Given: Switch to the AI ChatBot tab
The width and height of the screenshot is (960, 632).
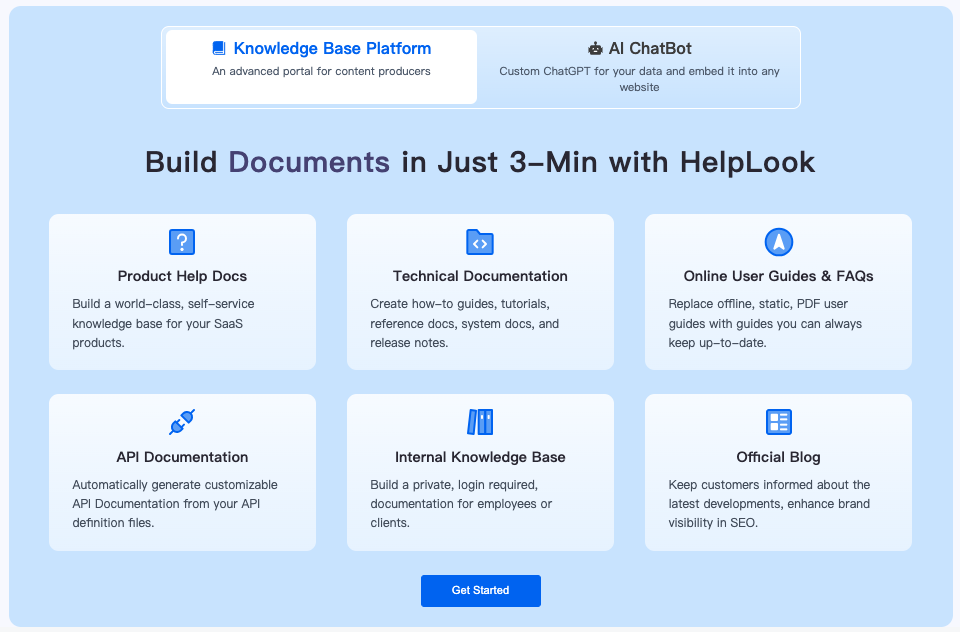Looking at the screenshot, I should pyautogui.click(x=640, y=66).
